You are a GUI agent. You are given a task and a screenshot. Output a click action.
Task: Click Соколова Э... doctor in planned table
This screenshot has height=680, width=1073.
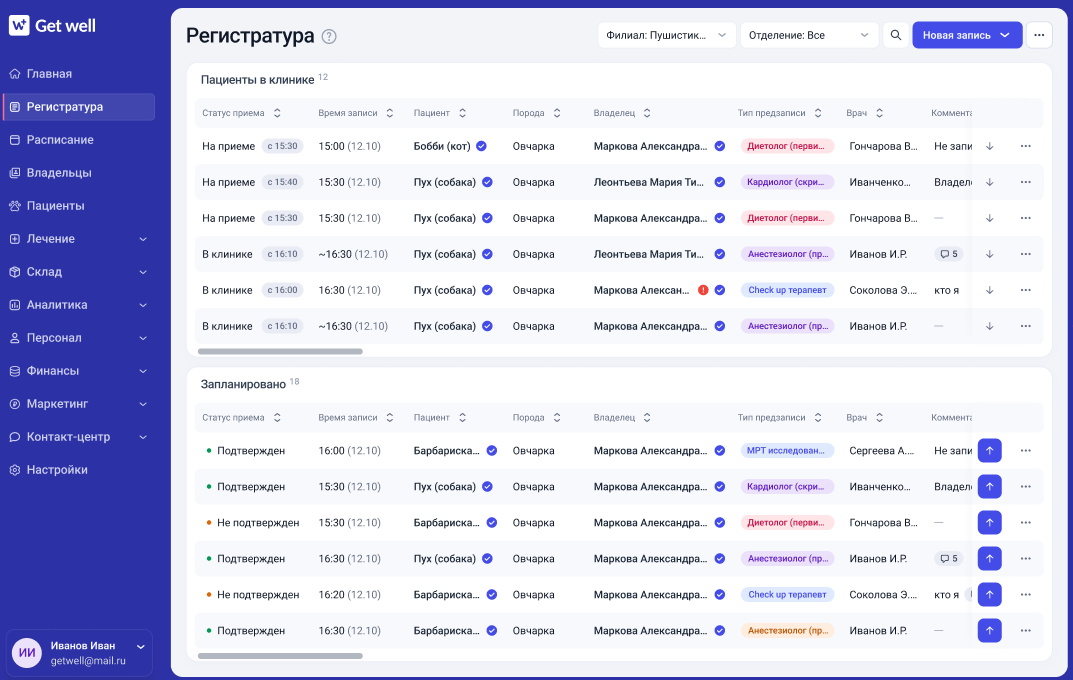click(x=883, y=594)
